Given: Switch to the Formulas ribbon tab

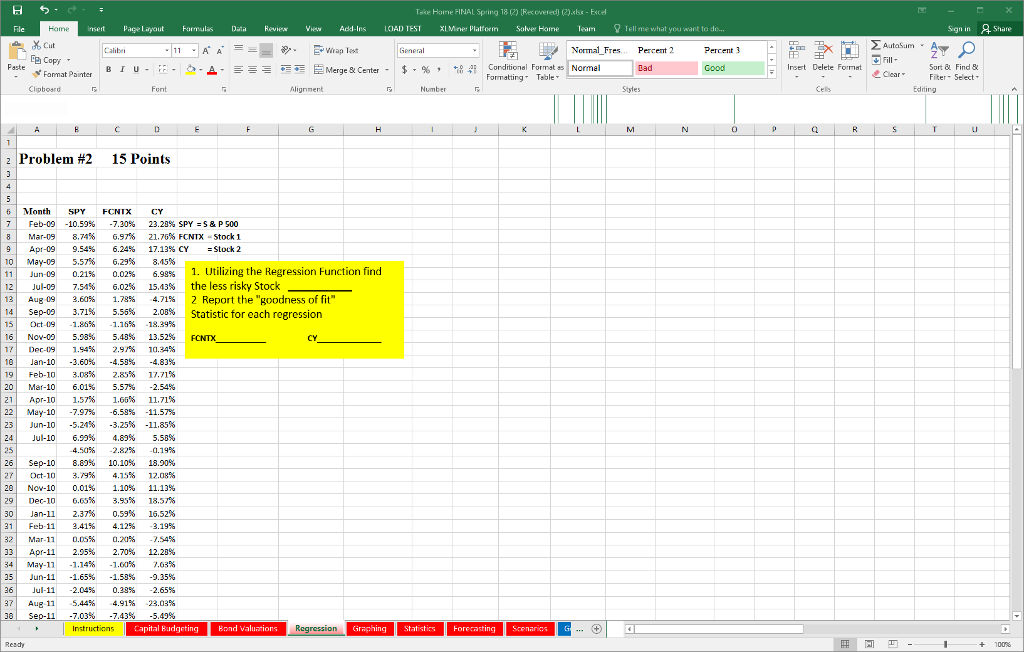Looking at the screenshot, I should tap(197, 29).
